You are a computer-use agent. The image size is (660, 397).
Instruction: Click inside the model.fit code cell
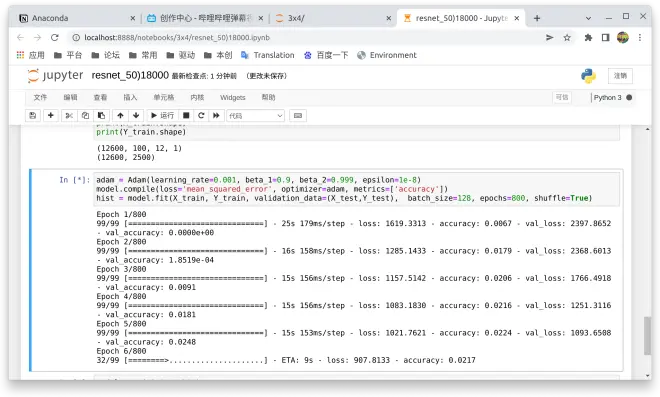357,189
